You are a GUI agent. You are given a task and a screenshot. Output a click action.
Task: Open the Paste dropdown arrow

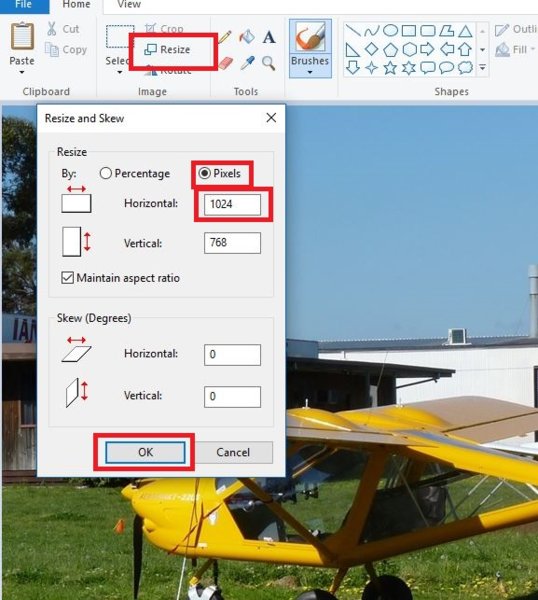coord(22,72)
